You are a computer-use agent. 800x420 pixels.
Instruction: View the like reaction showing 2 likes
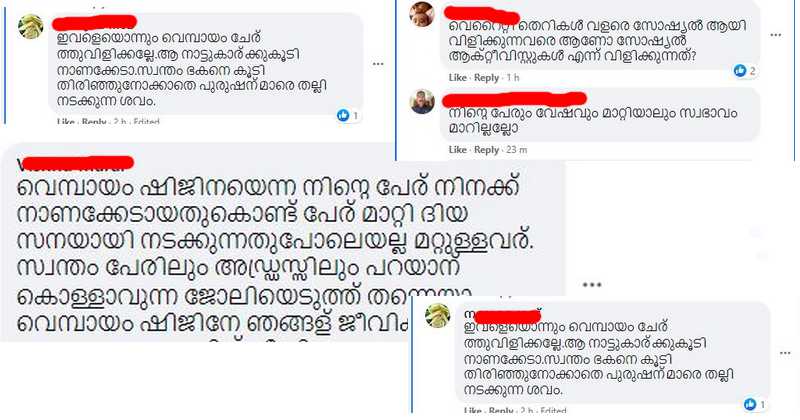tap(745, 71)
